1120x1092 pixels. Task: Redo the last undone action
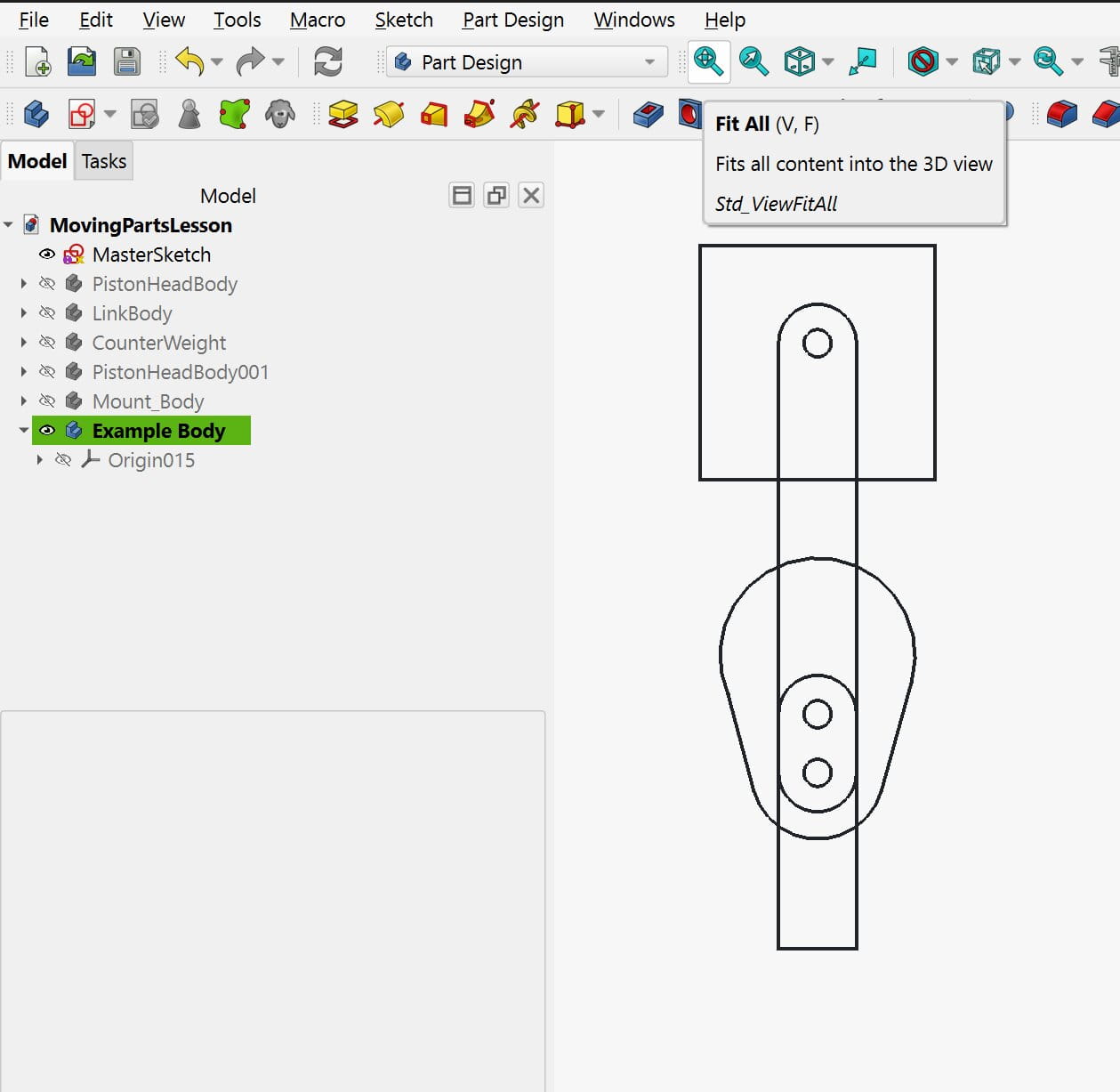(250, 61)
